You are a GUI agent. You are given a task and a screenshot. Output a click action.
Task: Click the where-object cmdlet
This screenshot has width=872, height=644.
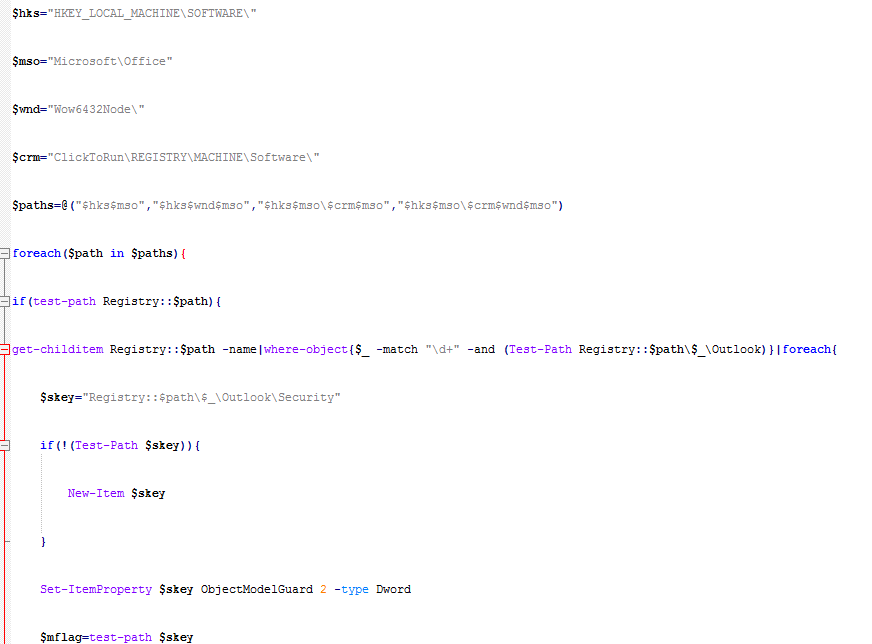coord(305,349)
